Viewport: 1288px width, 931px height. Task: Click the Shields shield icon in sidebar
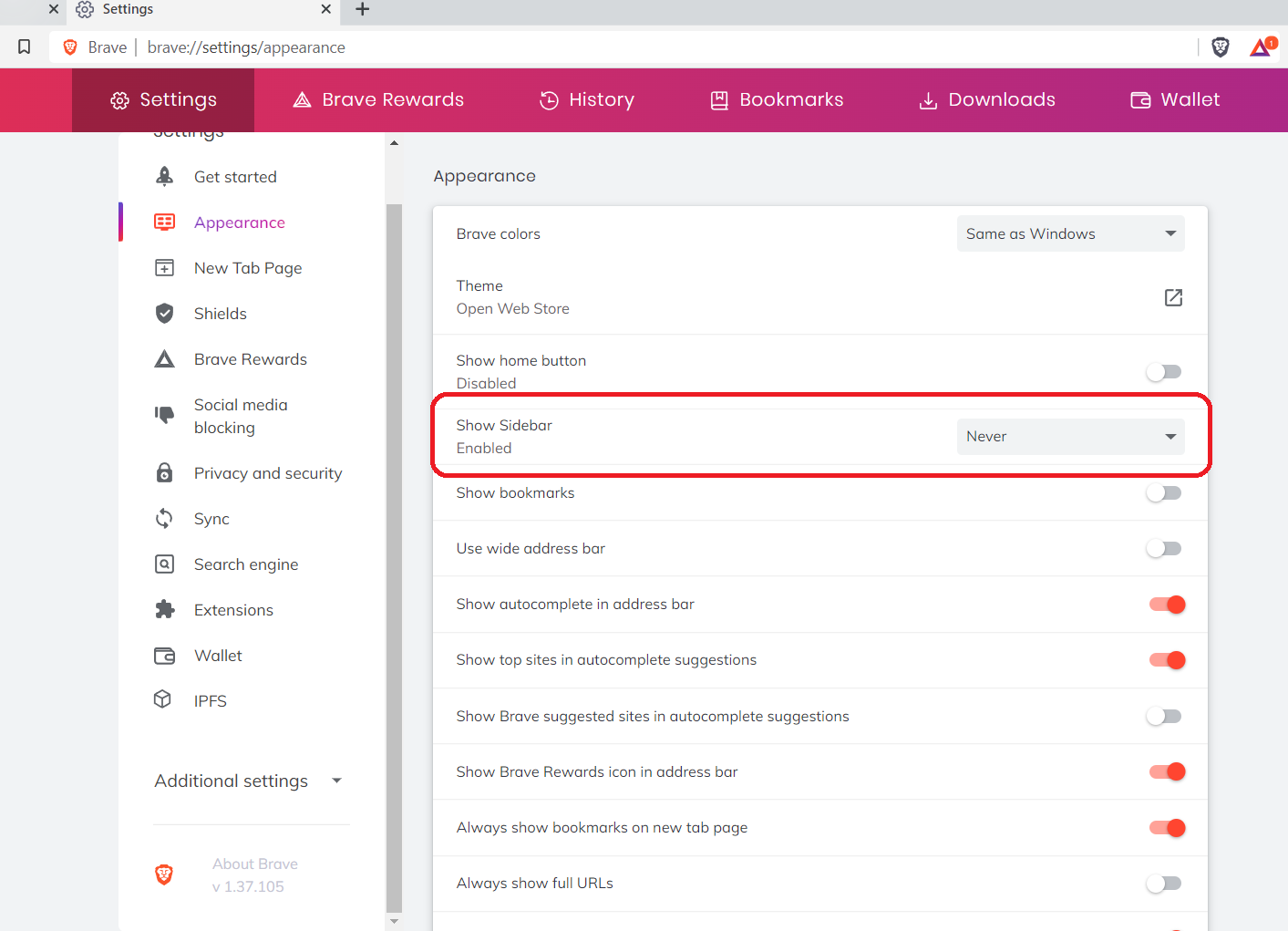point(164,313)
